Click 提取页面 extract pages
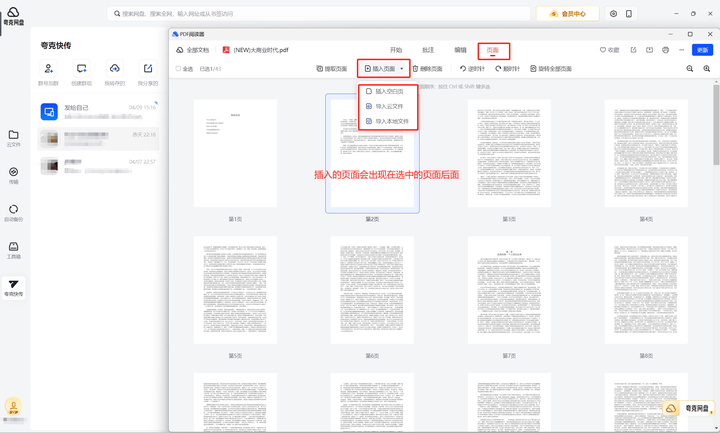This screenshot has height=433, width=720. click(332, 69)
